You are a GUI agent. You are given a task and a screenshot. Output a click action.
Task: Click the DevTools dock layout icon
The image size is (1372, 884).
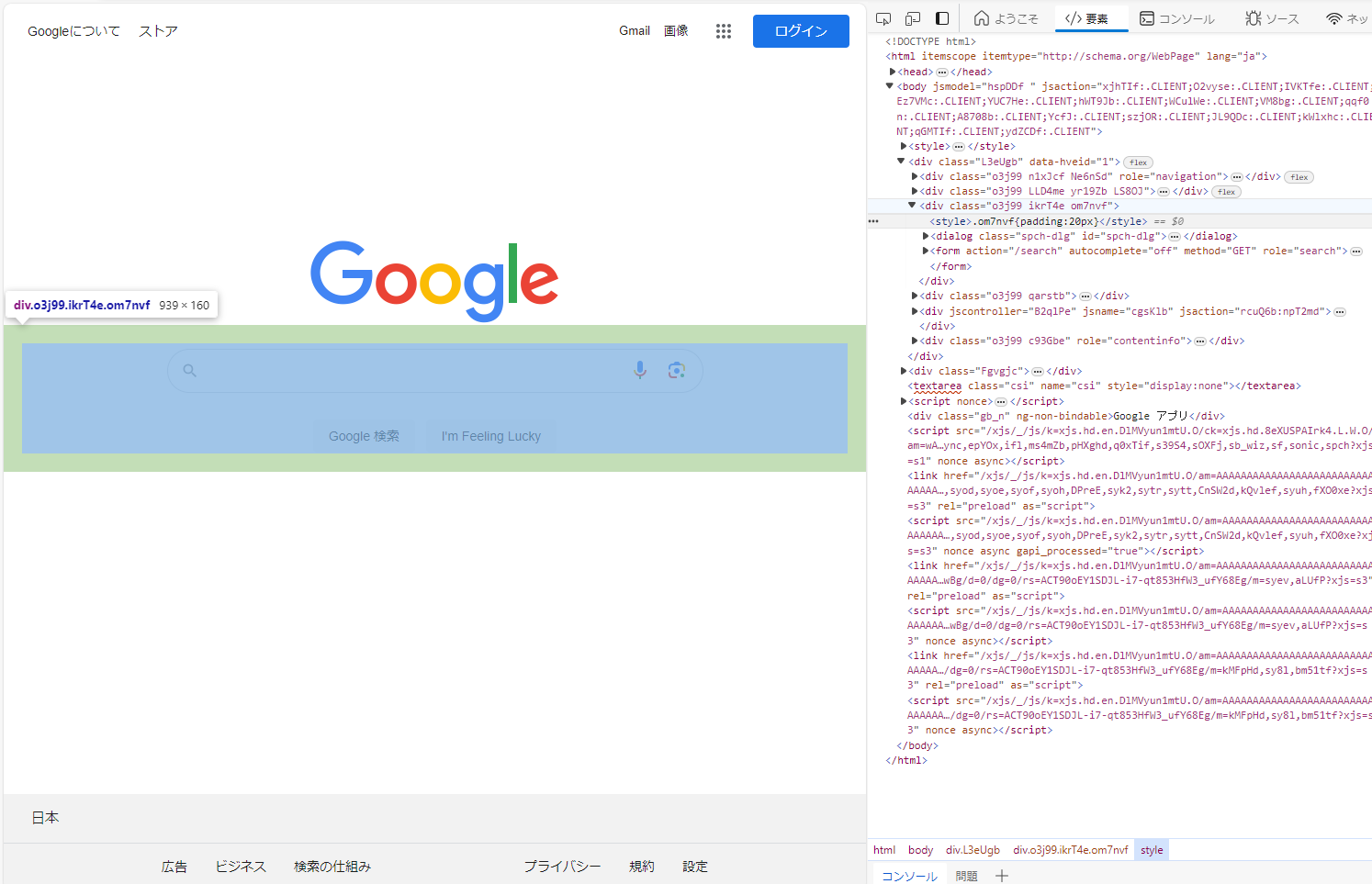coord(940,17)
